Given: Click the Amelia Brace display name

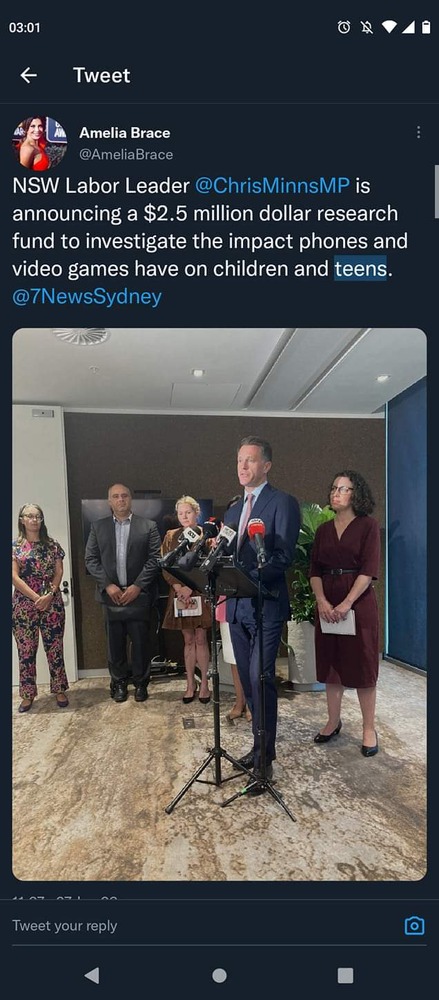Looking at the screenshot, I should 124,133.
